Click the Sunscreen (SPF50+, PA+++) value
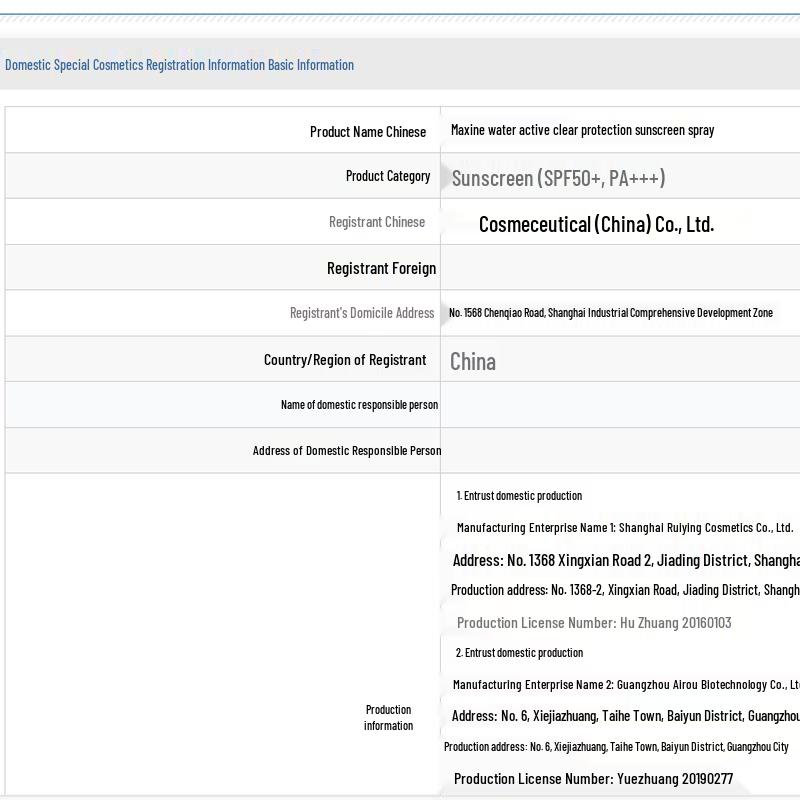 click(x=558, y=178)
